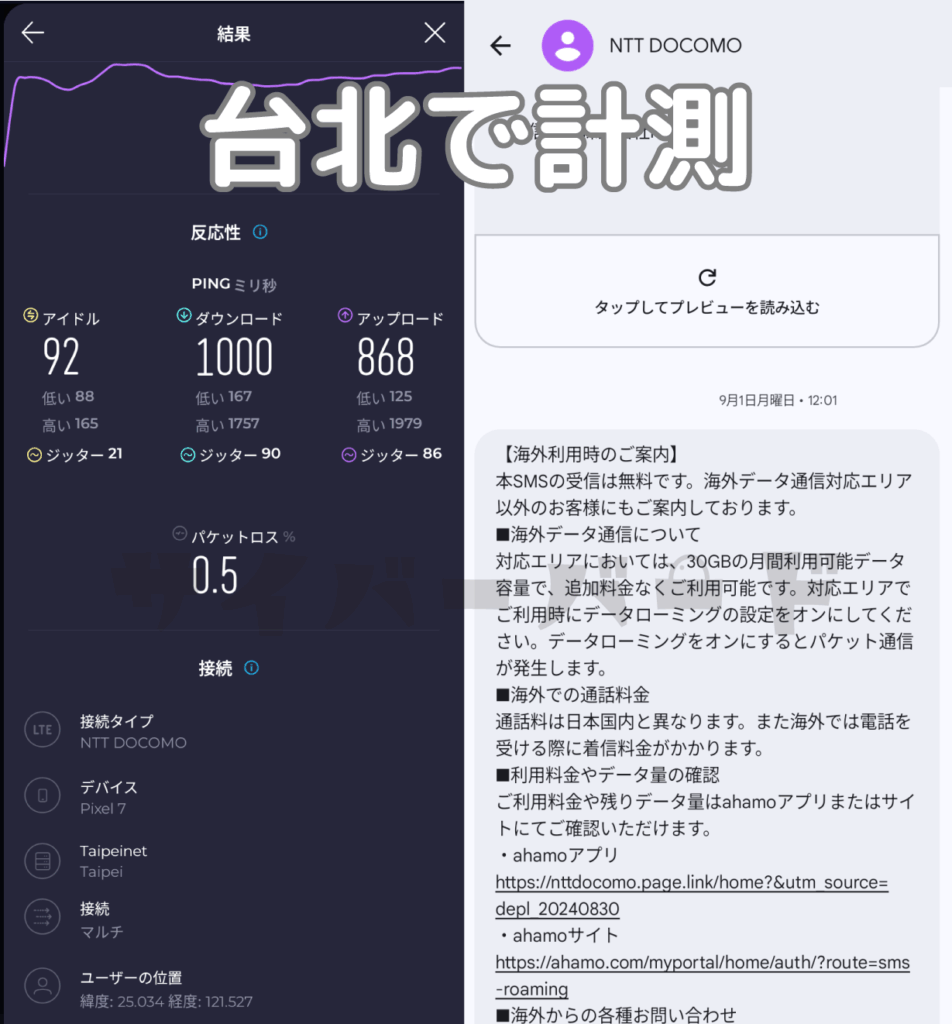952x1024 pixels.
Task: Tap the upload ping value 868
Action: click(x=386, y=357)
